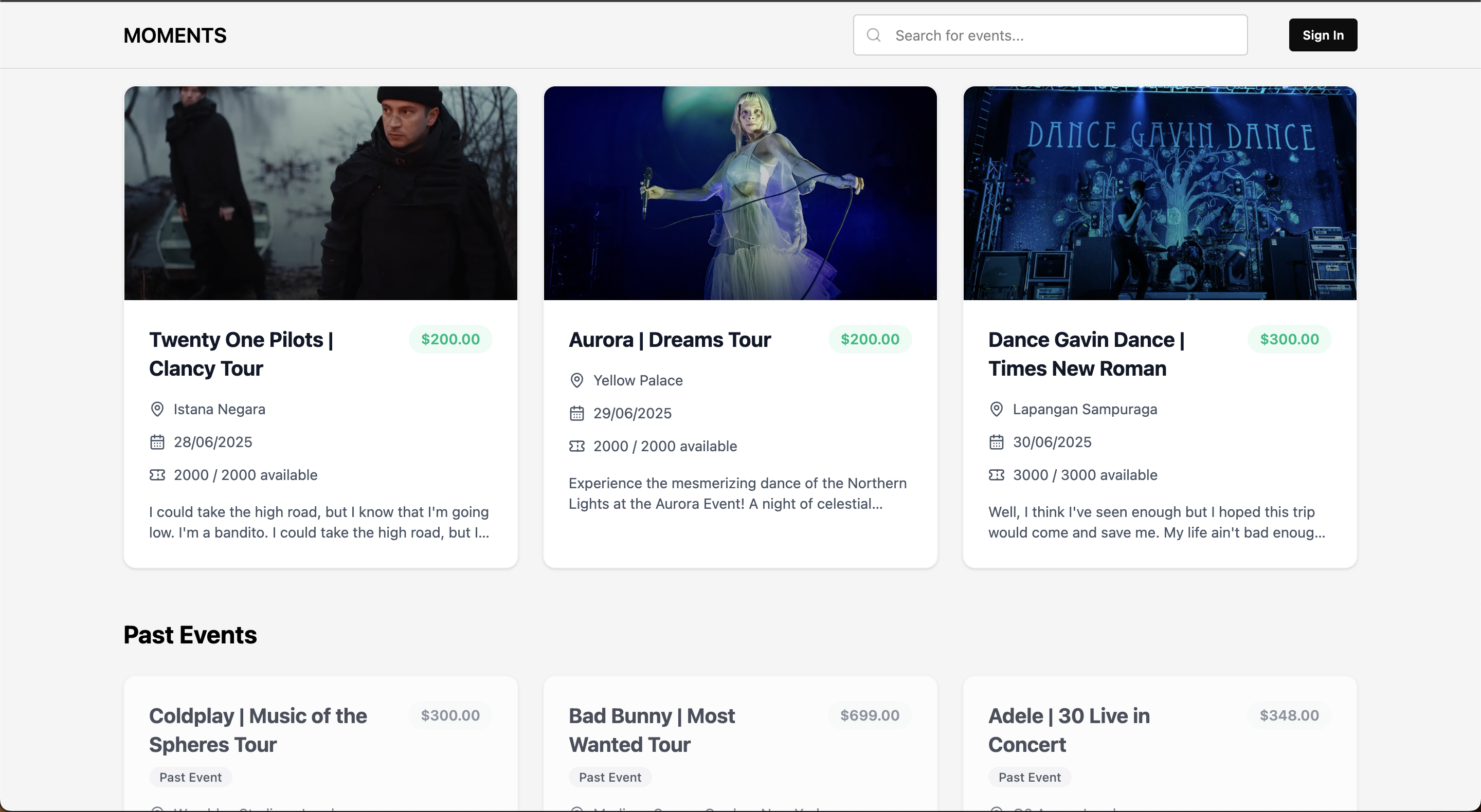Open Coldplay | Music of the Spheres Tour
The height and width of the screenshot is (812, 1481).
tap(258, 730)
